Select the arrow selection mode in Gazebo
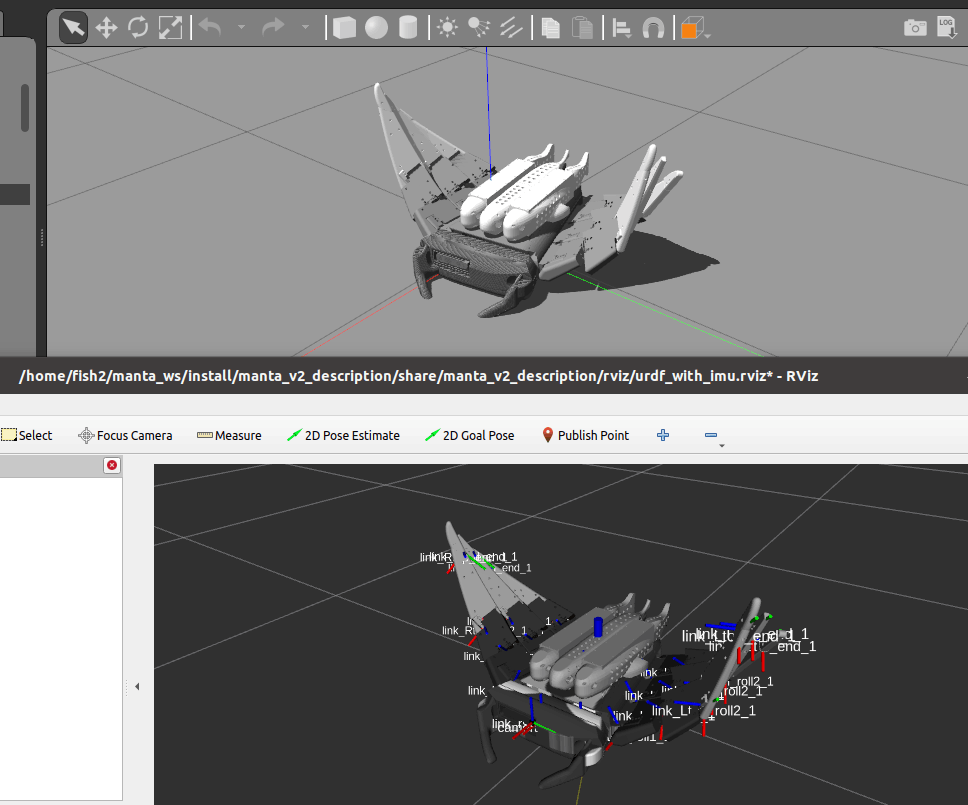The image size is (968, 805). 73,28
